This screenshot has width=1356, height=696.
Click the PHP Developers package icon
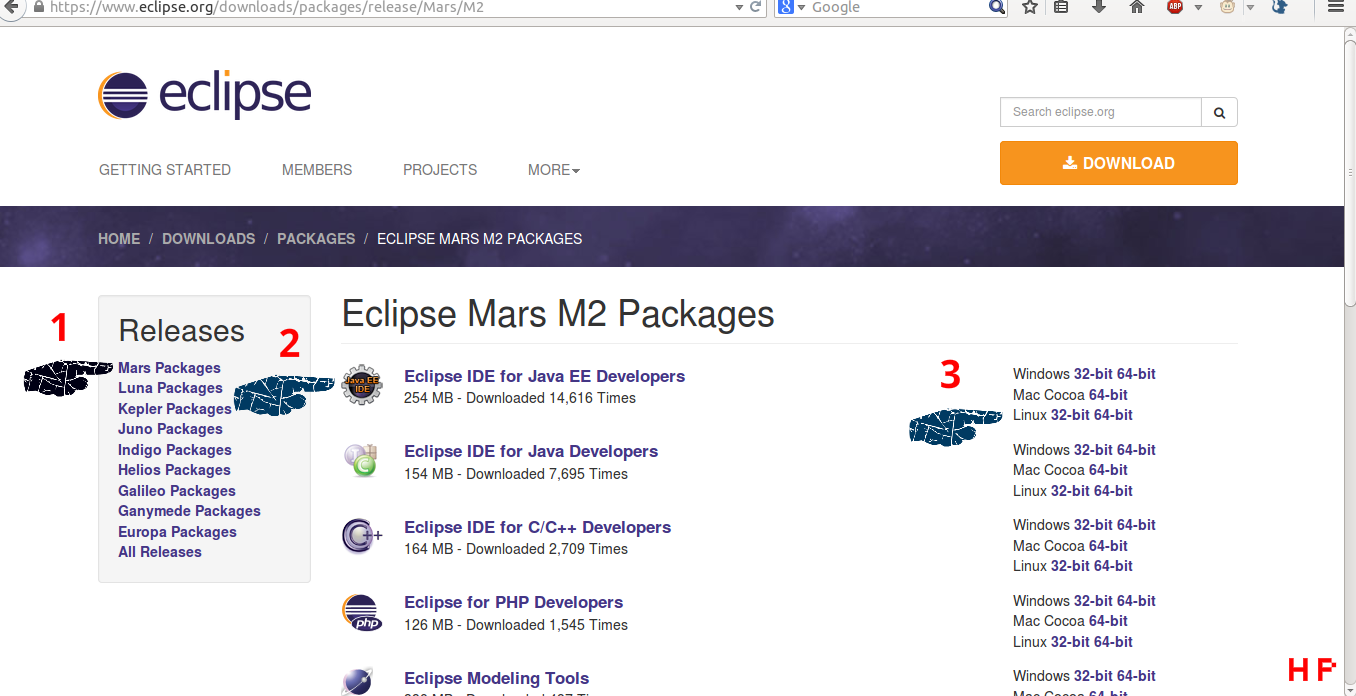362,611
